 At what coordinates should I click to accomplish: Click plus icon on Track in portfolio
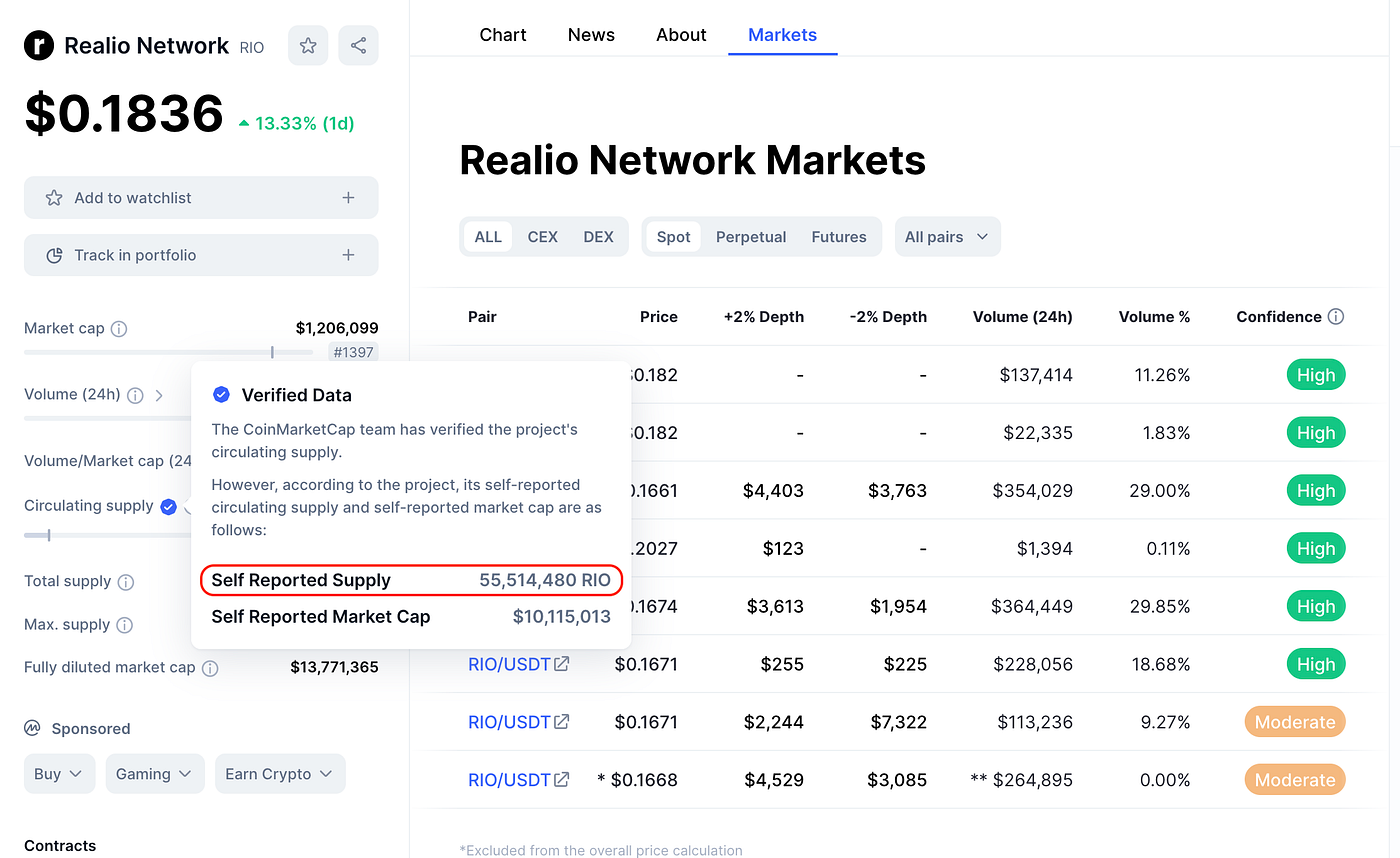pos(348,255)
